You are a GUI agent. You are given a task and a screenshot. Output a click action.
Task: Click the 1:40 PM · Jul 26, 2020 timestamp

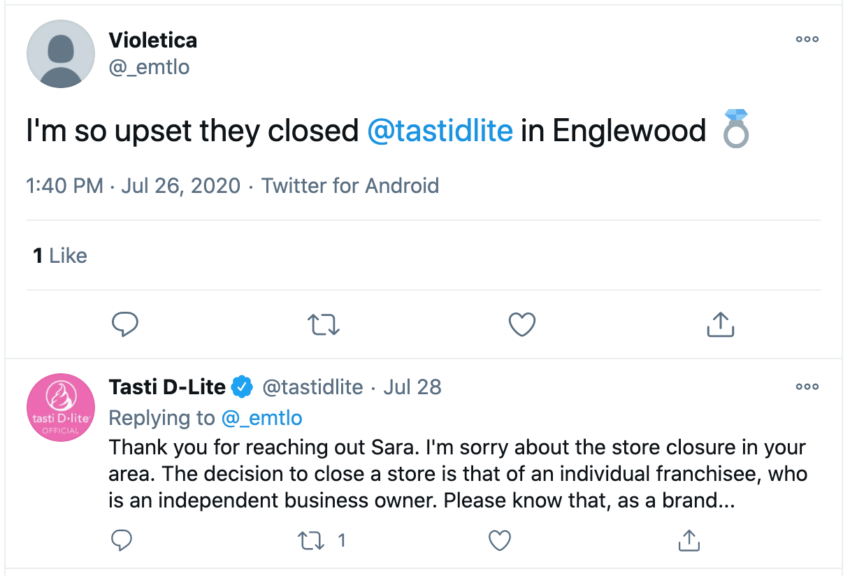pos(134,186)
